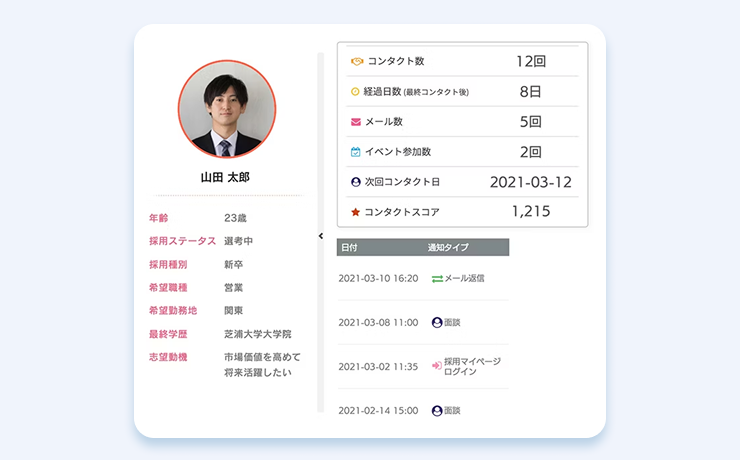Click the 8日 elapsed days value

[x=530, y=92]
